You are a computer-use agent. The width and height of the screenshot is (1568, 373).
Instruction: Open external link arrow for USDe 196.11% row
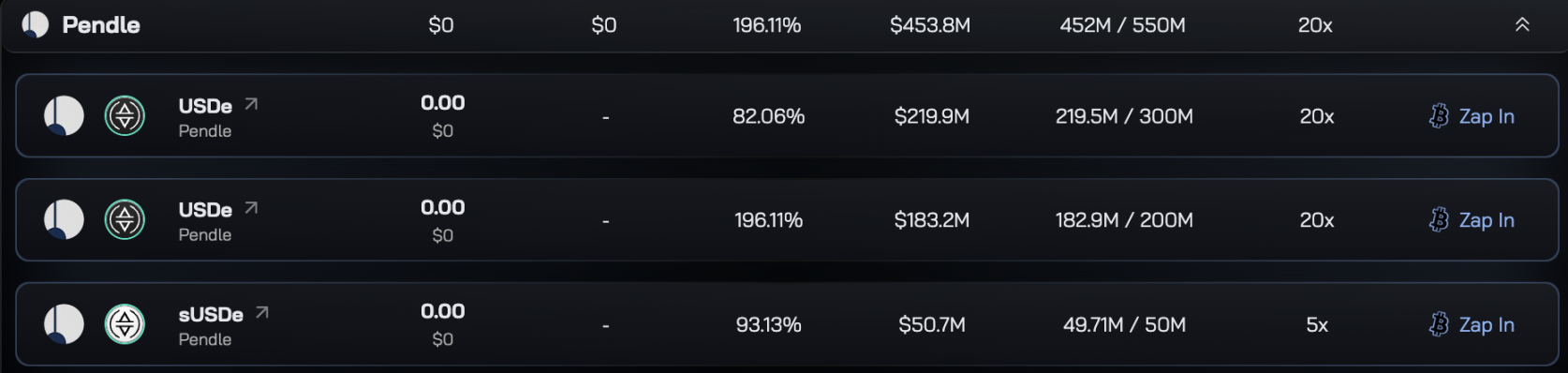(251, 208)
